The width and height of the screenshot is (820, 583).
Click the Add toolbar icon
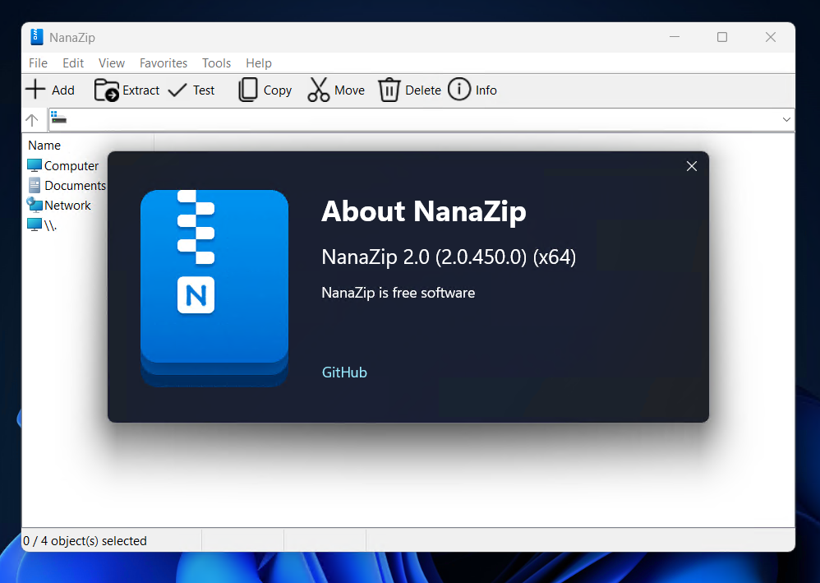35,90
